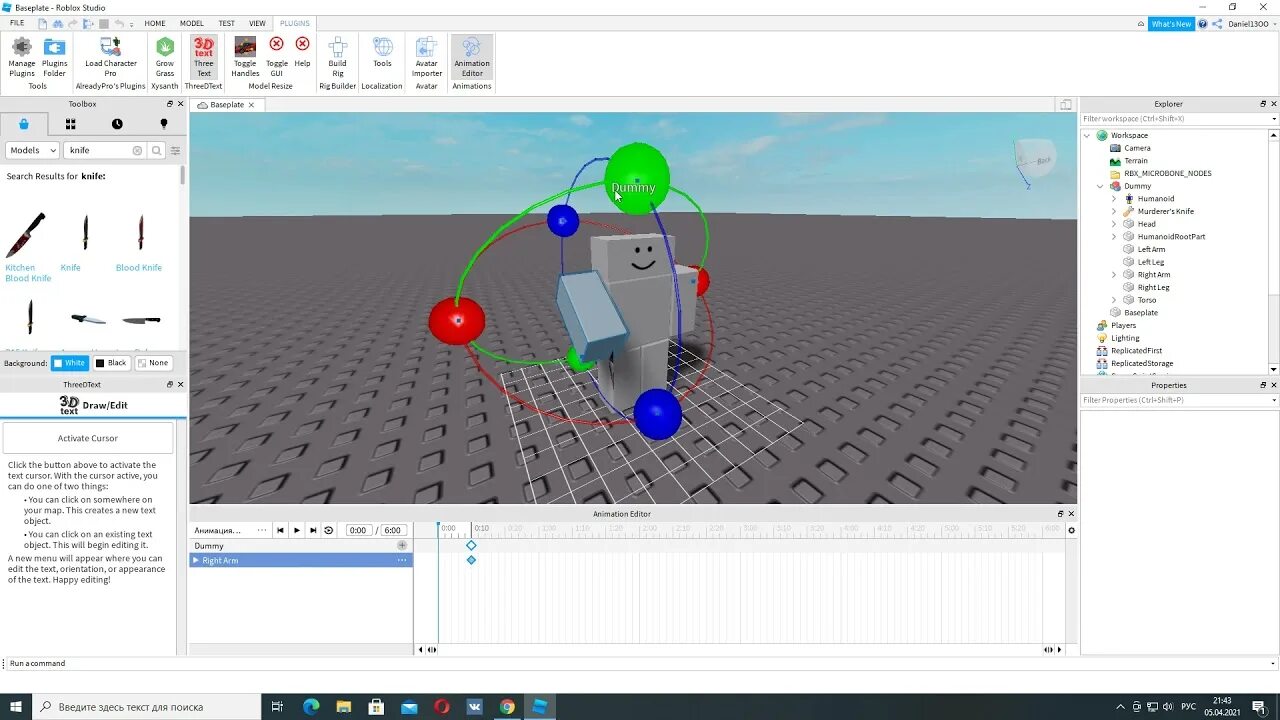Viewport: 1280px width, 720px height.
Task: Click the Windows search box
Action: tap(148, 707)
